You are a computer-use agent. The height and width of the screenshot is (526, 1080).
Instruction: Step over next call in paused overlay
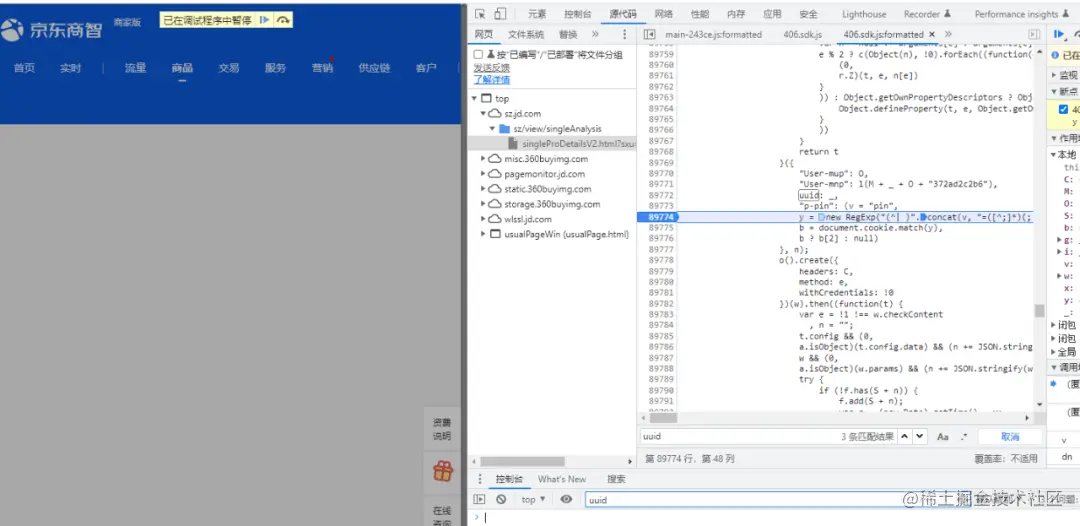coord(282,21)
